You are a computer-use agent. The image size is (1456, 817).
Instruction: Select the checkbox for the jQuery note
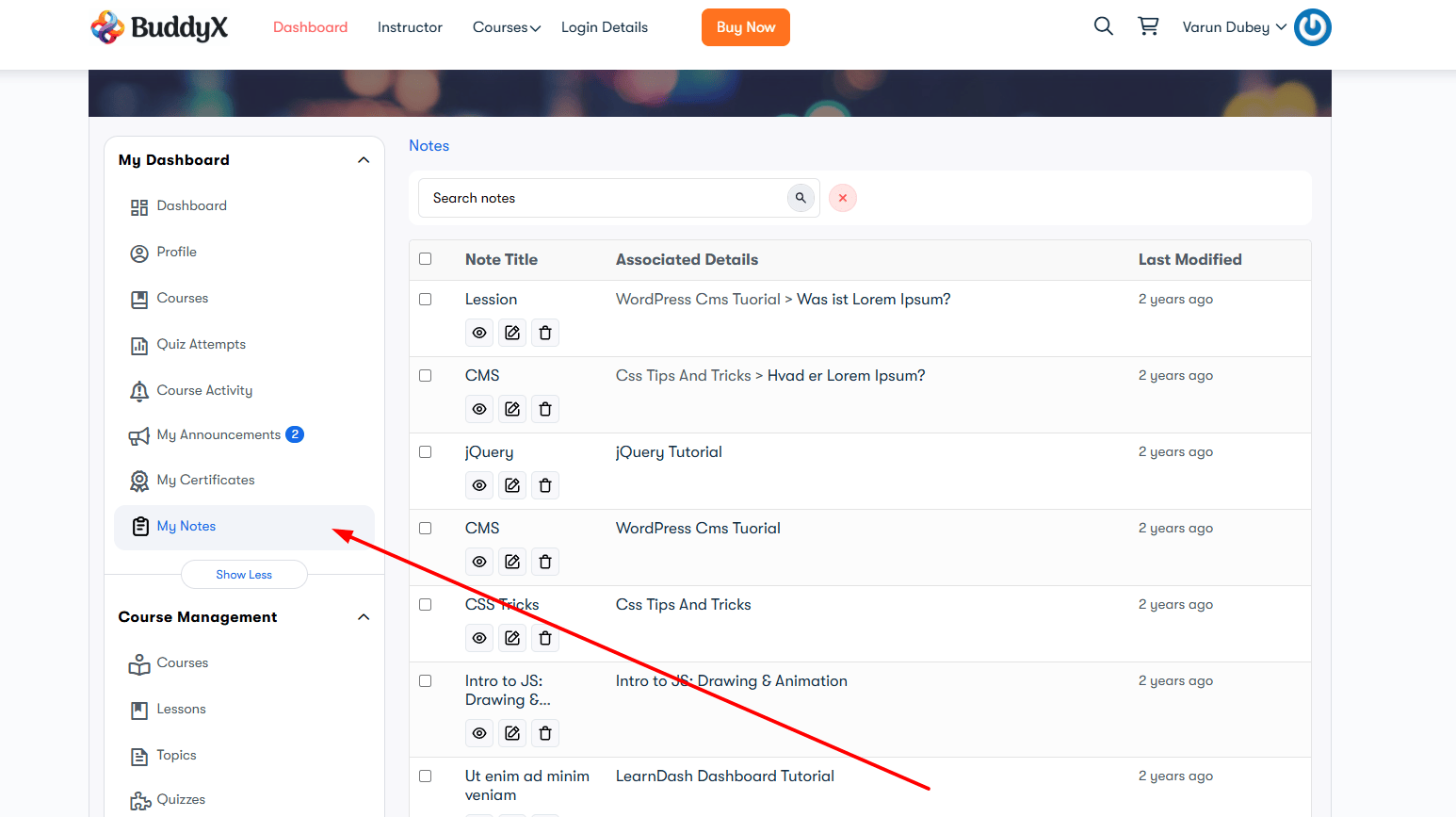(x=426, y=452)
